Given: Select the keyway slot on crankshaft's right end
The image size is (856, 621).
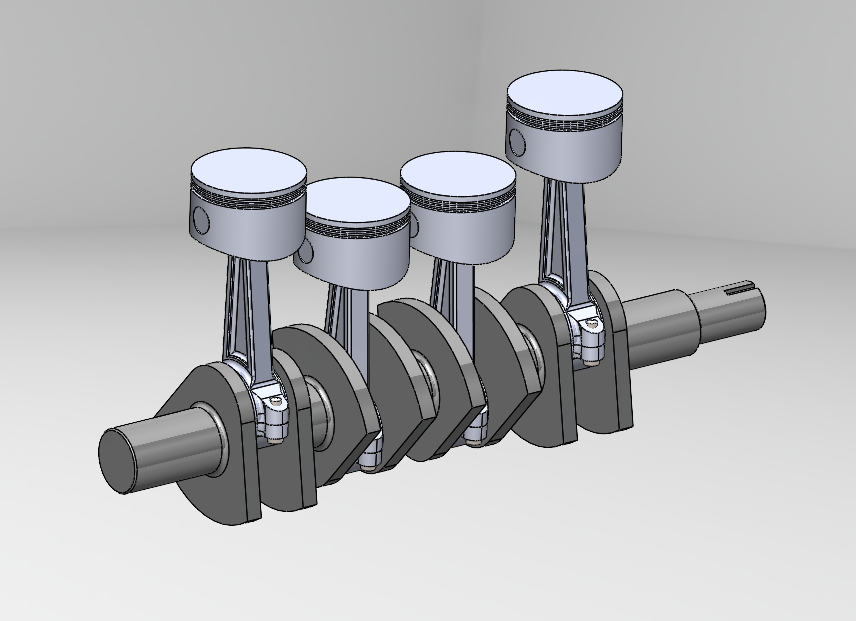Looking at the screenshot, I should coord(739,287).
